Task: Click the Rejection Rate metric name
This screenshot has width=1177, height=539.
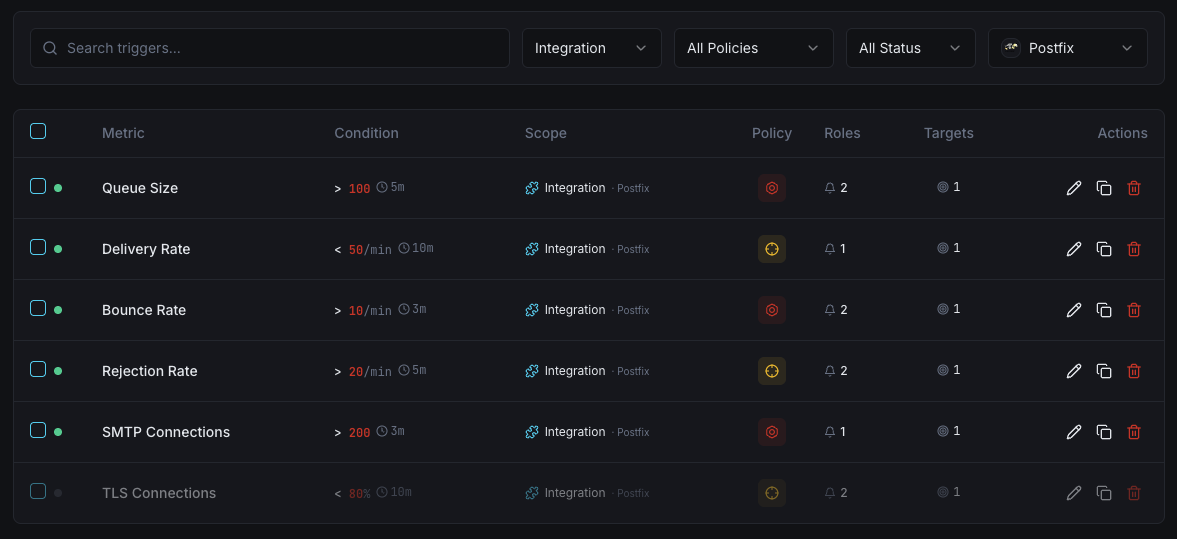Action: [x=150, y=371]
